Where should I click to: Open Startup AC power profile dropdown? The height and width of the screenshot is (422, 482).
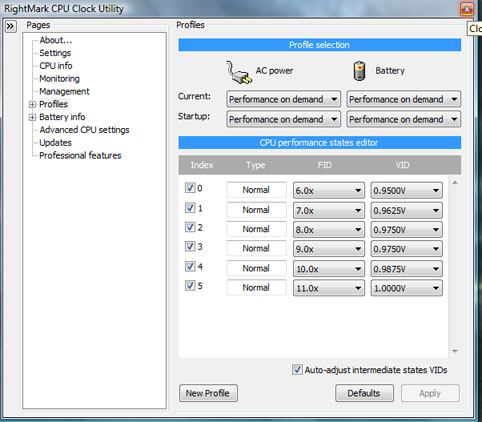point(283,119)
